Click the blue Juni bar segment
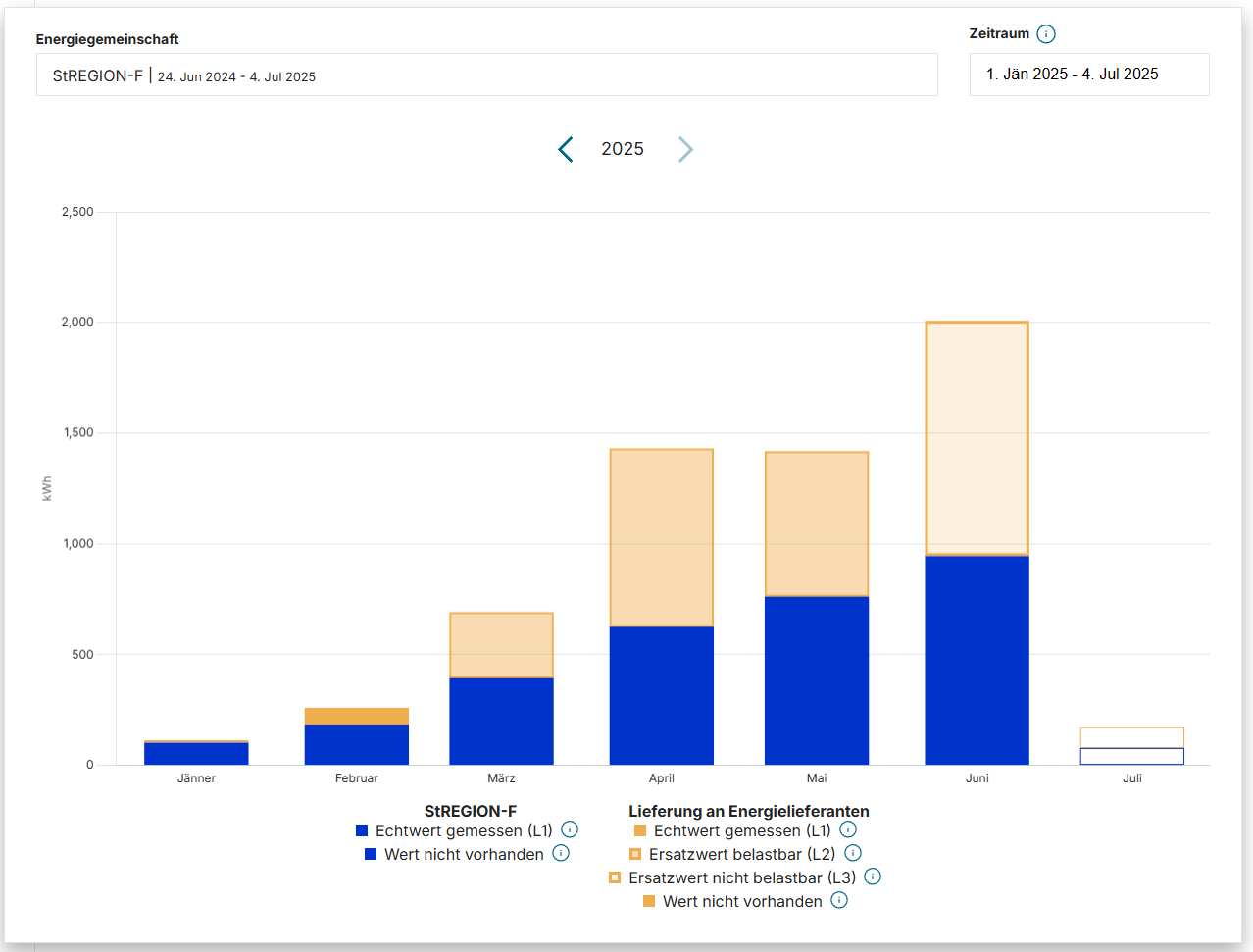The width and height of the screenshot is (1253, 952). coord(977,660)
